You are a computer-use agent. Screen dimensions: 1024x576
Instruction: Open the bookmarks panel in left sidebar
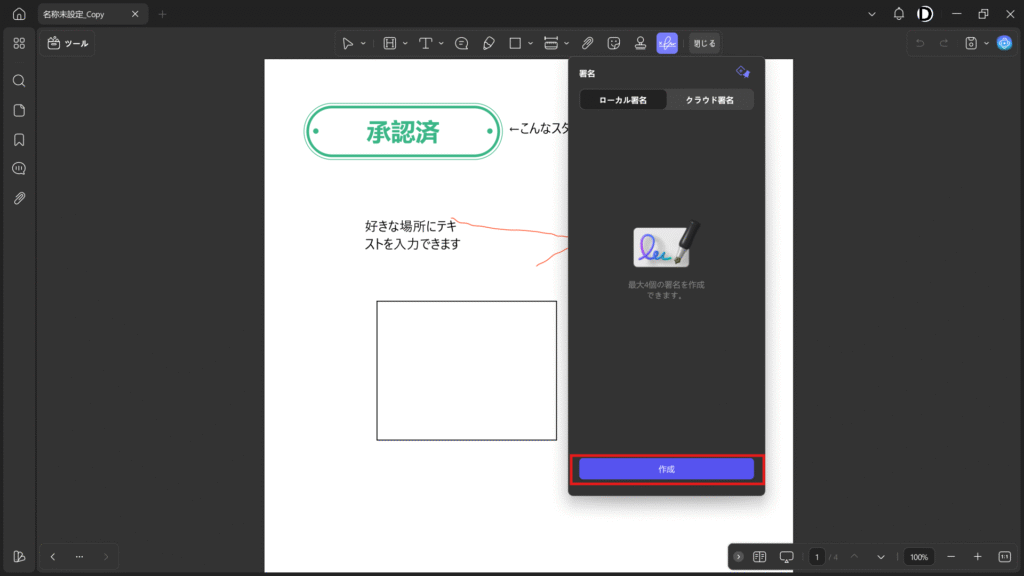click(x=19, y=139)
